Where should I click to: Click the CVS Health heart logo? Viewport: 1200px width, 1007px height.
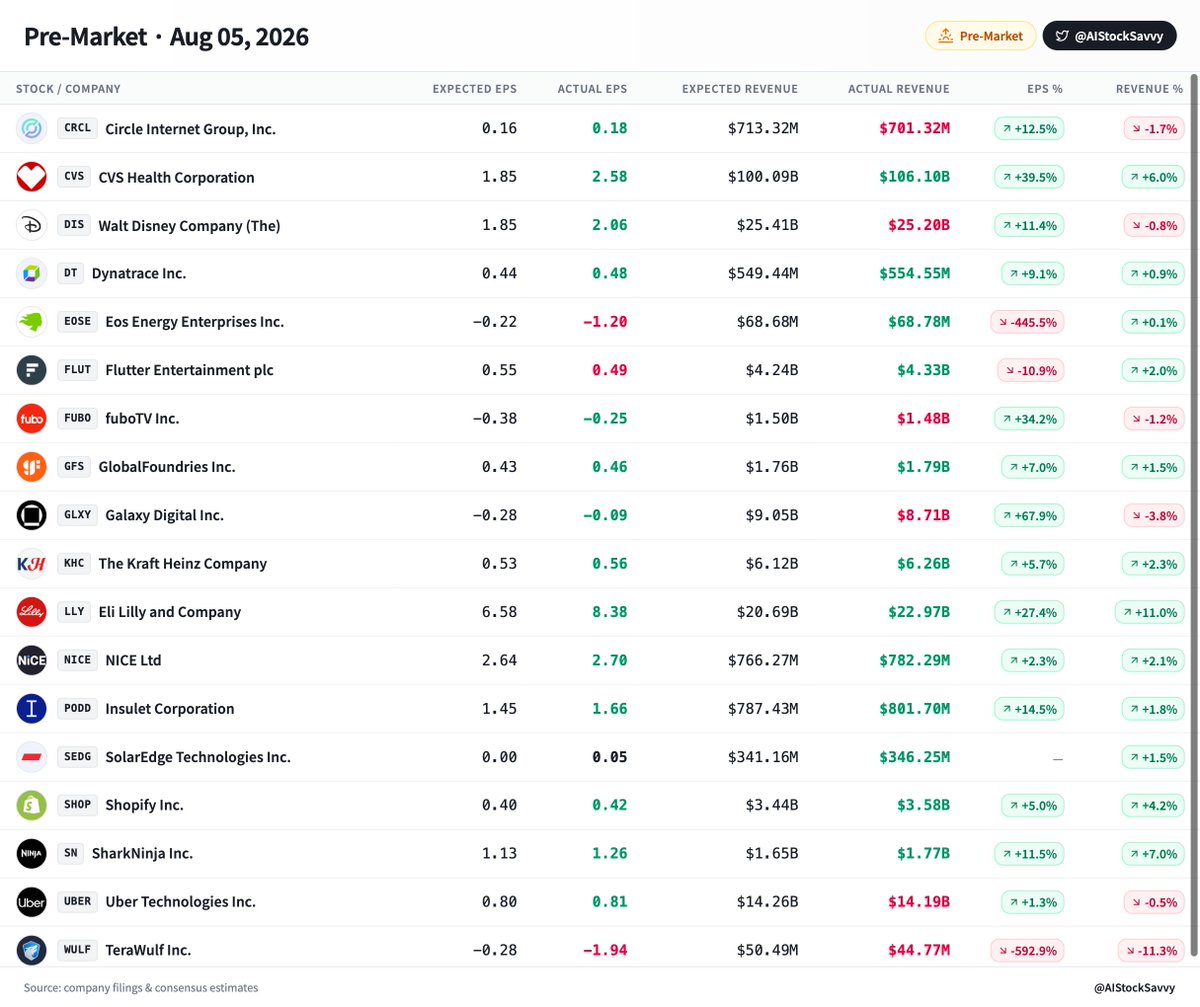(x=31, y=177)
